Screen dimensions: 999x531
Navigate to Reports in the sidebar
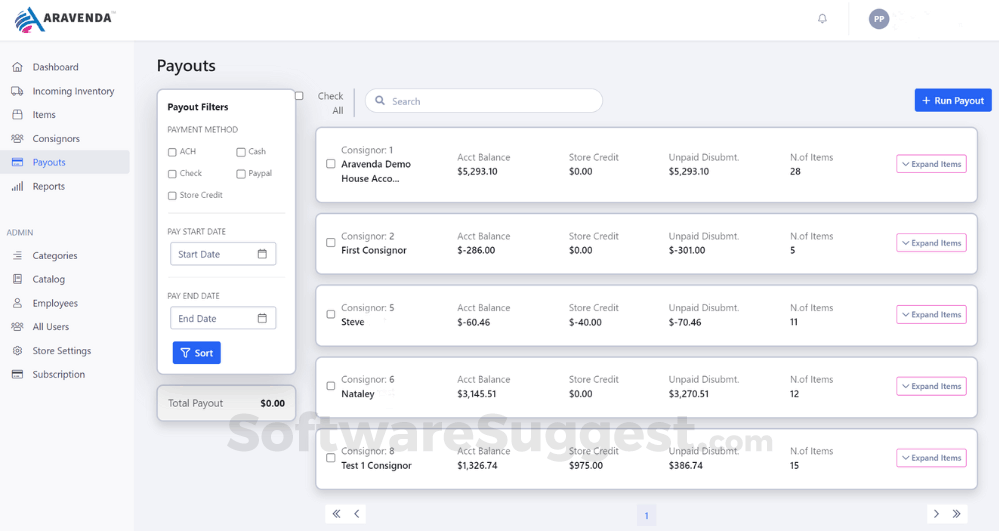pos(48,186)
